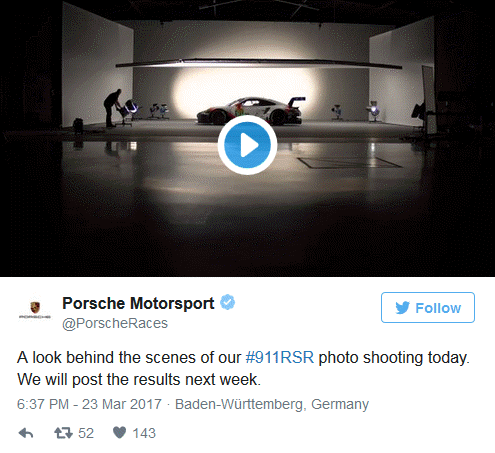This screenshot has width=495, height=453.
Task: Click the Twitter bird icon in Follow
Action: point(402,308)
